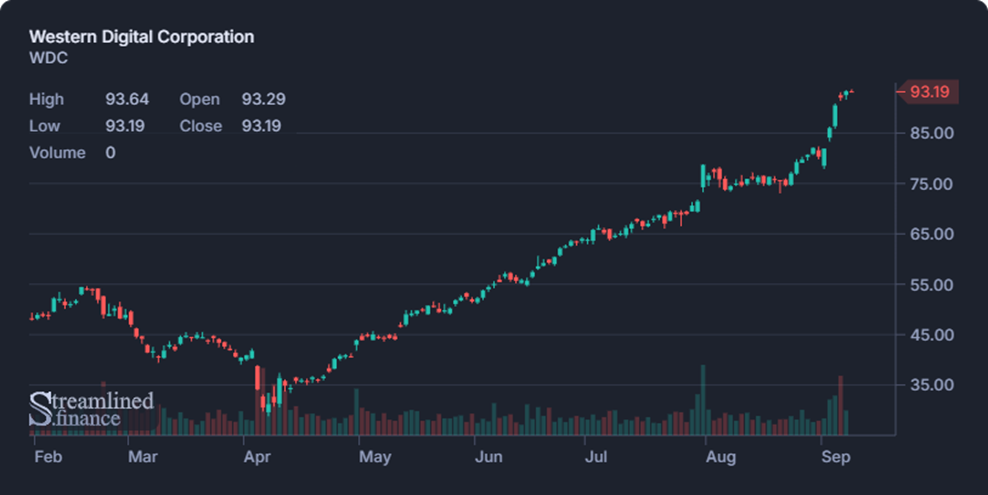Click the High label text

pos(47,100)
